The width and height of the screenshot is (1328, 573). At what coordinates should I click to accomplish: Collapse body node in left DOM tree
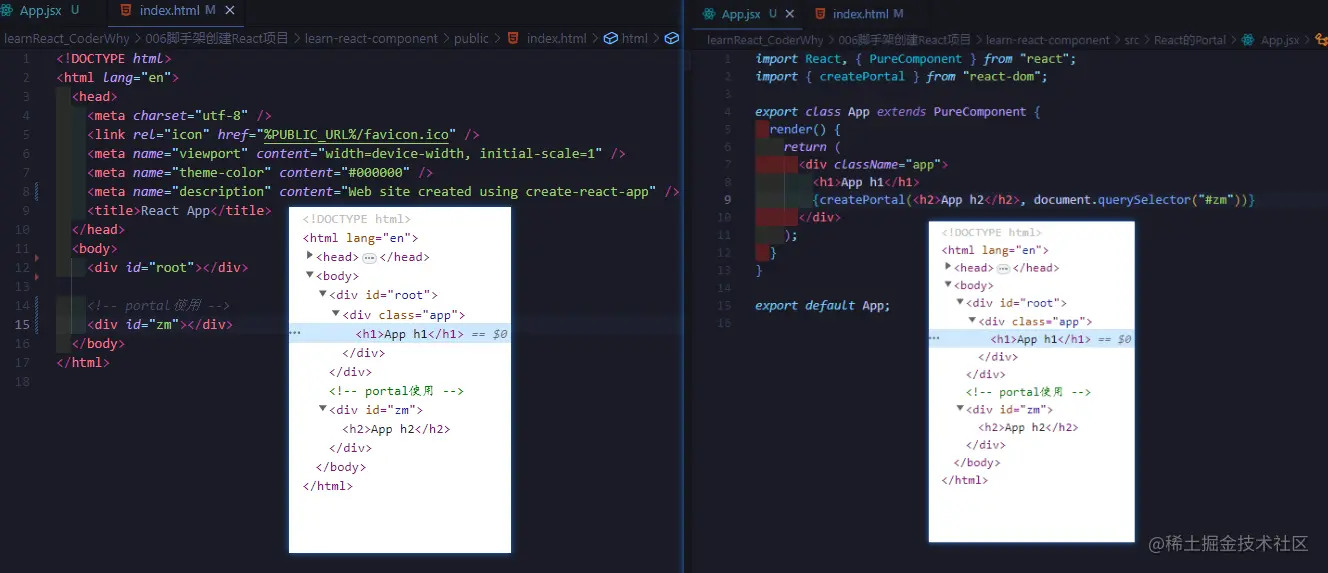pyautogui.click(x=310, y=275)
